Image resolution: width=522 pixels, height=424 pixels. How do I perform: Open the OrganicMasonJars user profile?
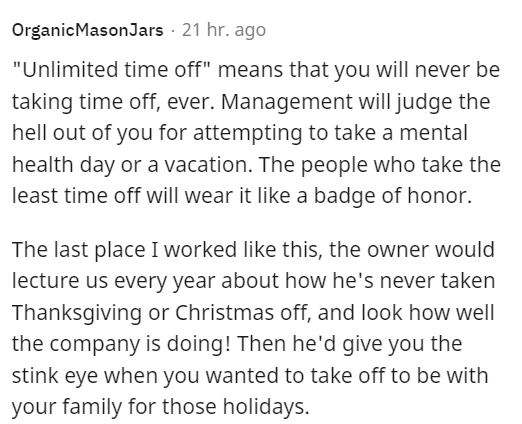click(88, 30)
